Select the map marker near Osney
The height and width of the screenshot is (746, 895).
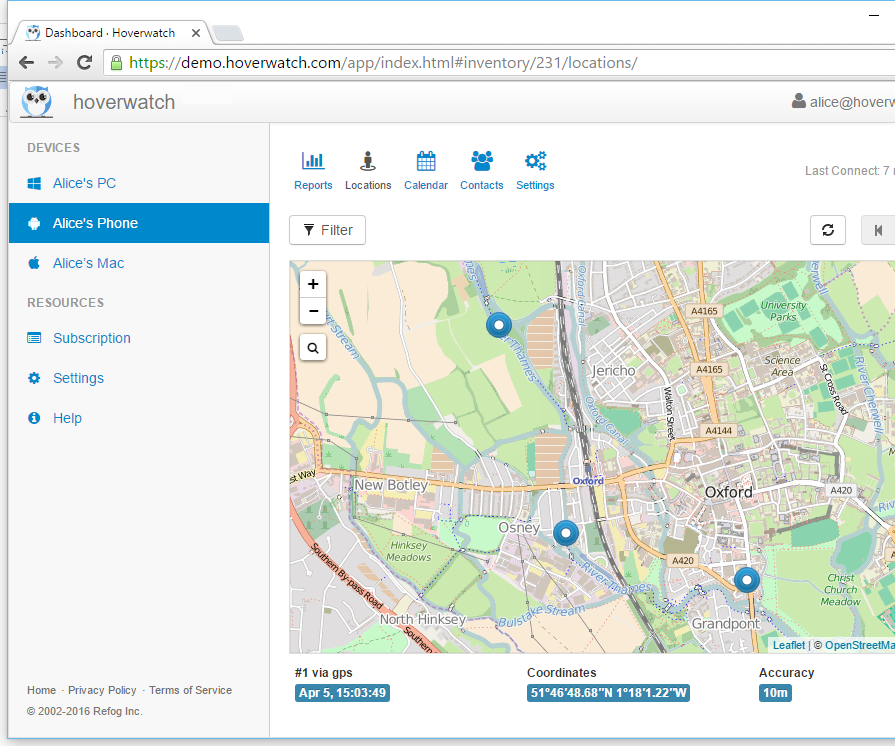(566, 533)
